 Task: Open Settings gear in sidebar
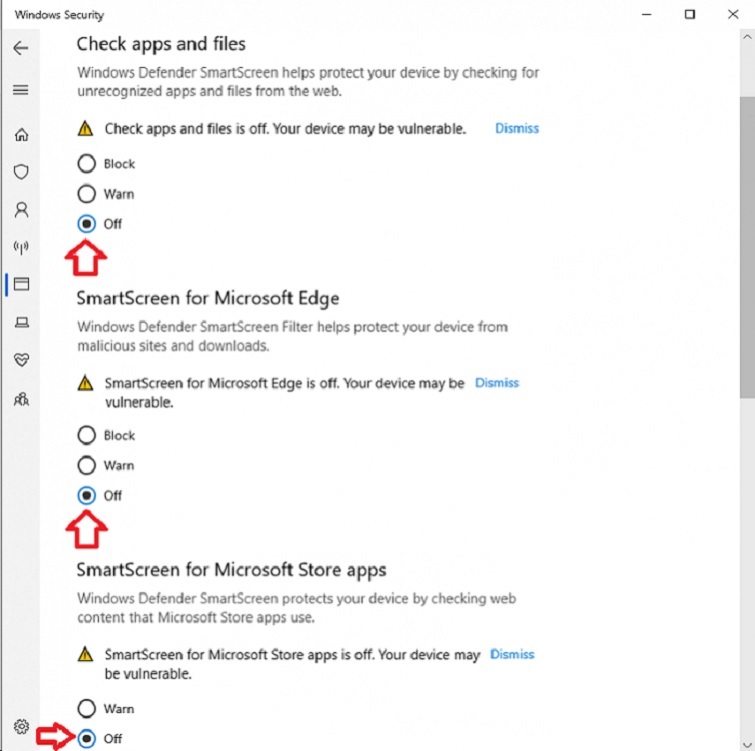click(x=20, y=727)
